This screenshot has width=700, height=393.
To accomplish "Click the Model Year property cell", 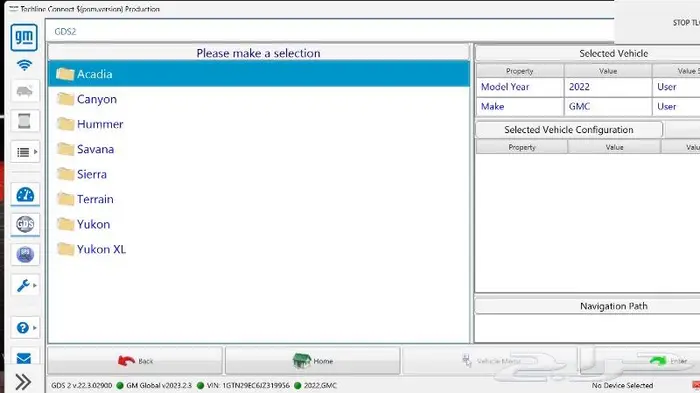I will (x=520, y=87).
